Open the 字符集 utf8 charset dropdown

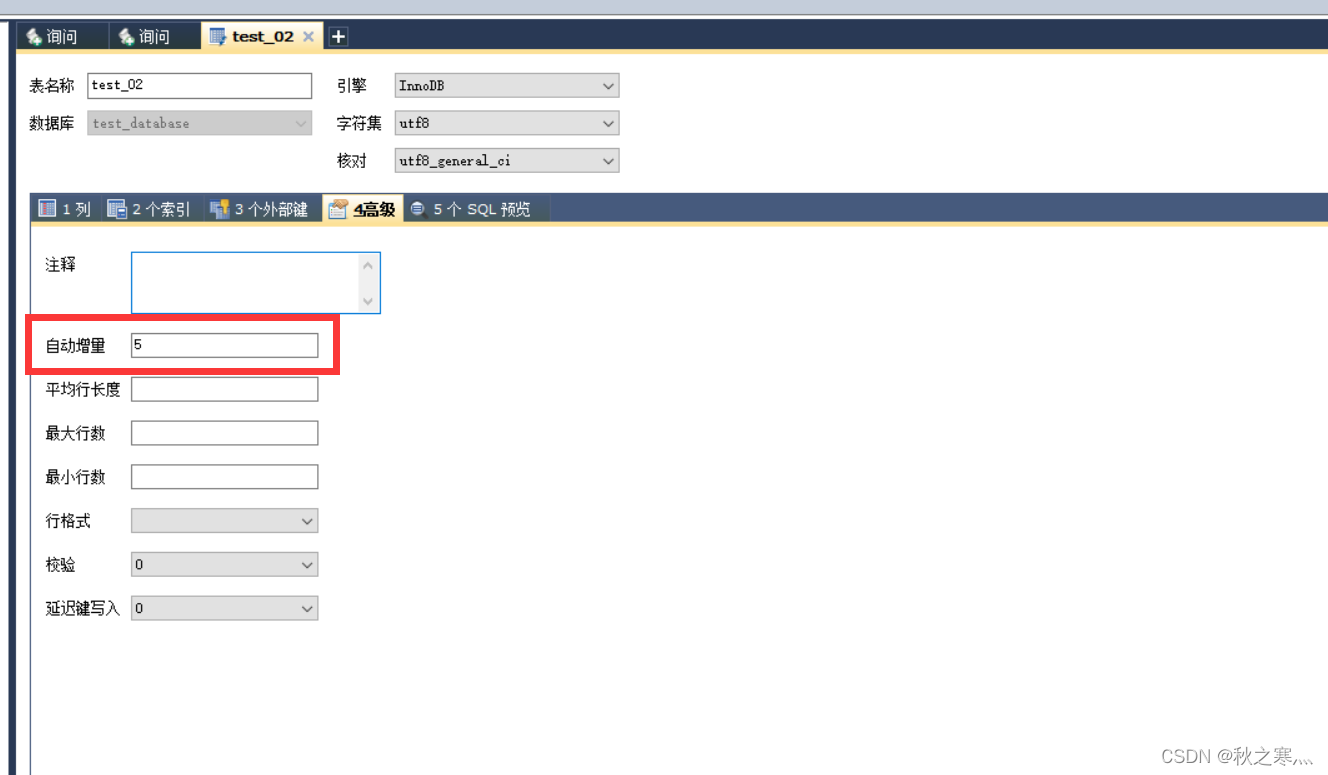click(507, 123)
